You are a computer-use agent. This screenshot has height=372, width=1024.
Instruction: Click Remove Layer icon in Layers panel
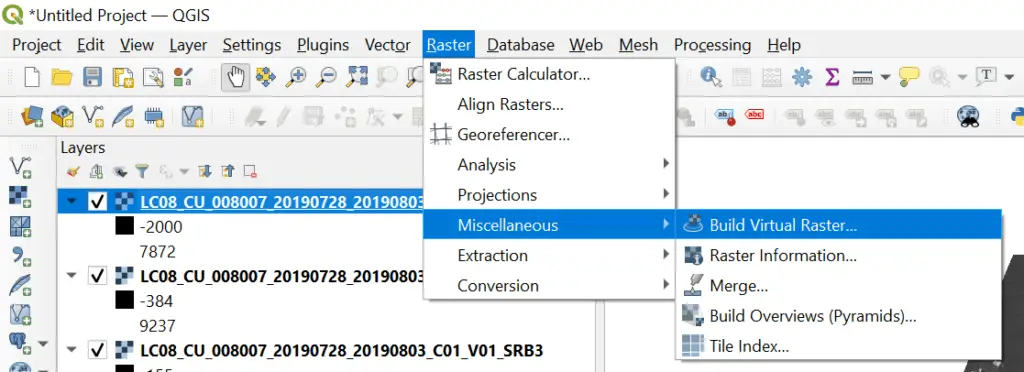[x=249, y=172]
